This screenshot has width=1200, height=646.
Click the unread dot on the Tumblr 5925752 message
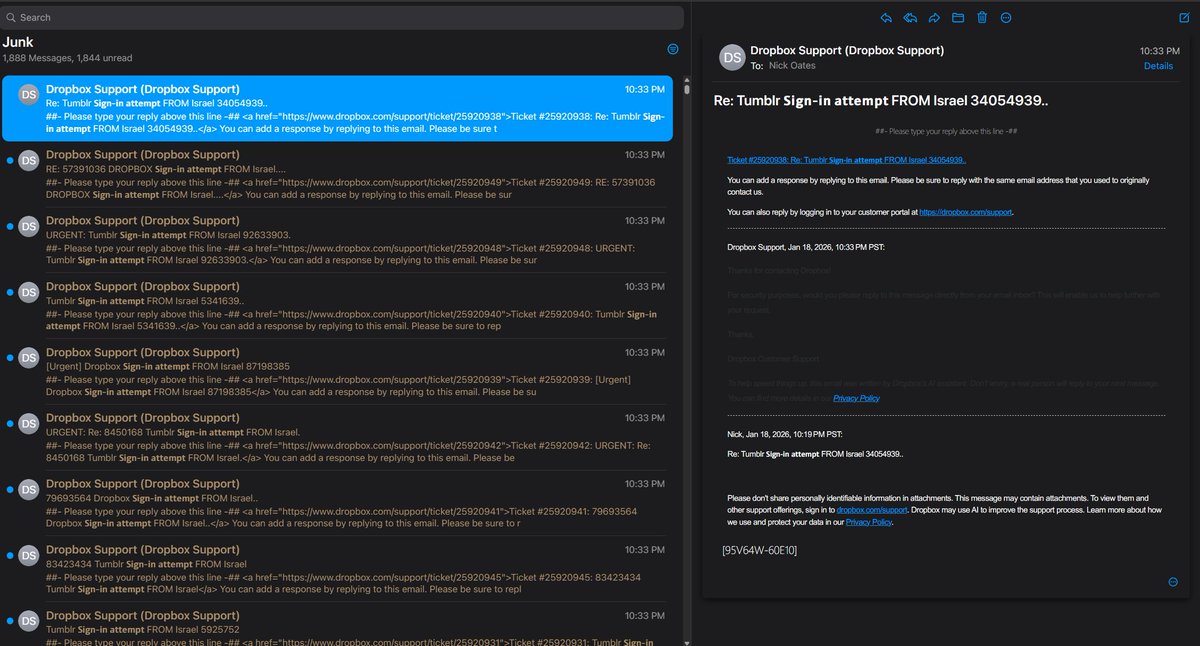point(10,621)
